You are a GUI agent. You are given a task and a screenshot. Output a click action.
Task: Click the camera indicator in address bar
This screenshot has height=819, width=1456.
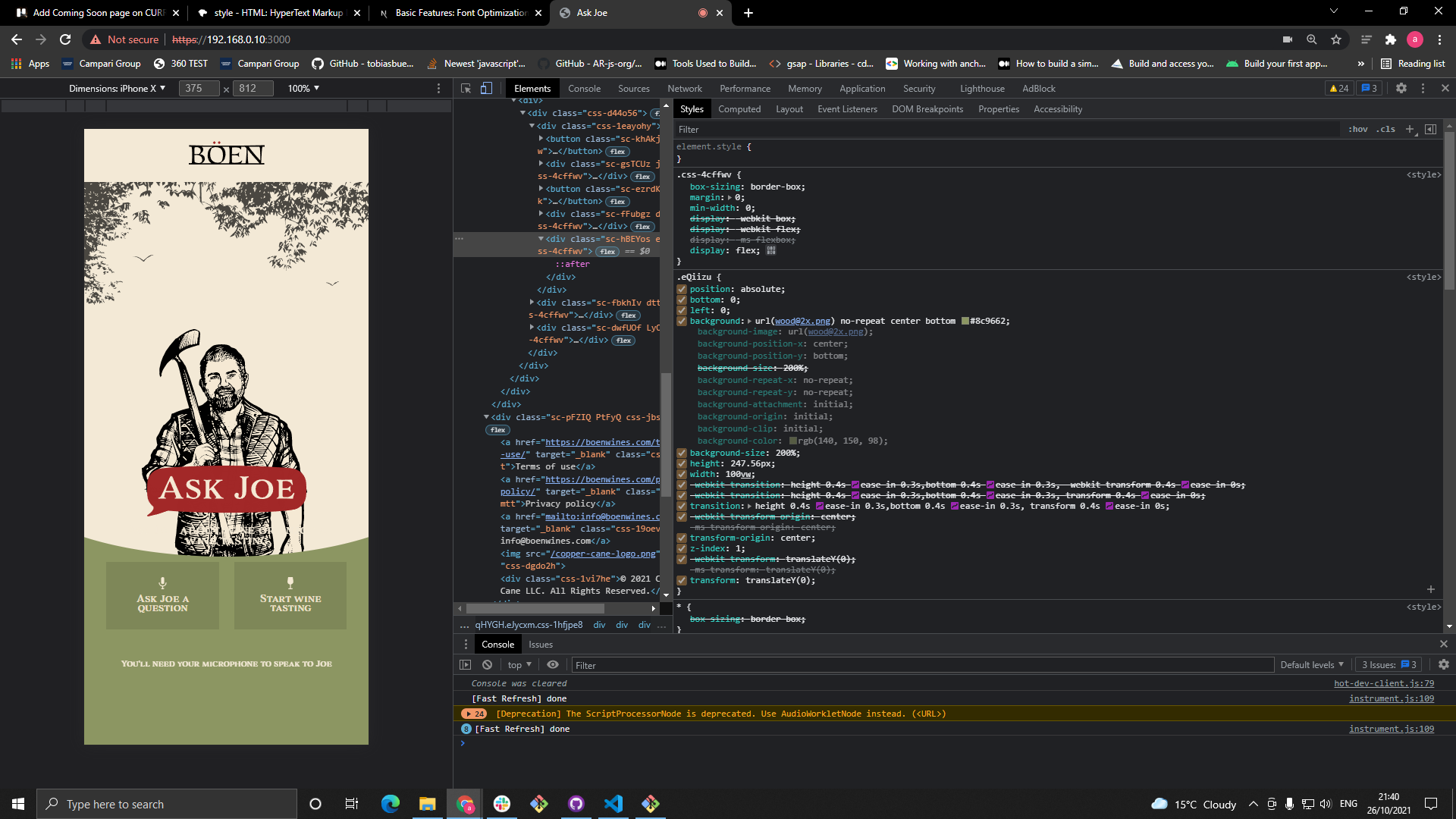[x=1287, y=39]
